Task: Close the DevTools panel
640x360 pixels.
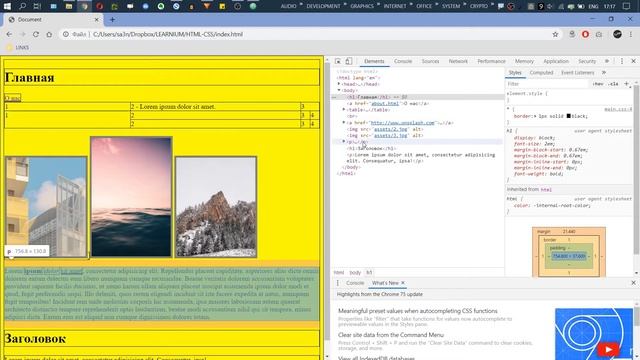Action: point(633,61)
